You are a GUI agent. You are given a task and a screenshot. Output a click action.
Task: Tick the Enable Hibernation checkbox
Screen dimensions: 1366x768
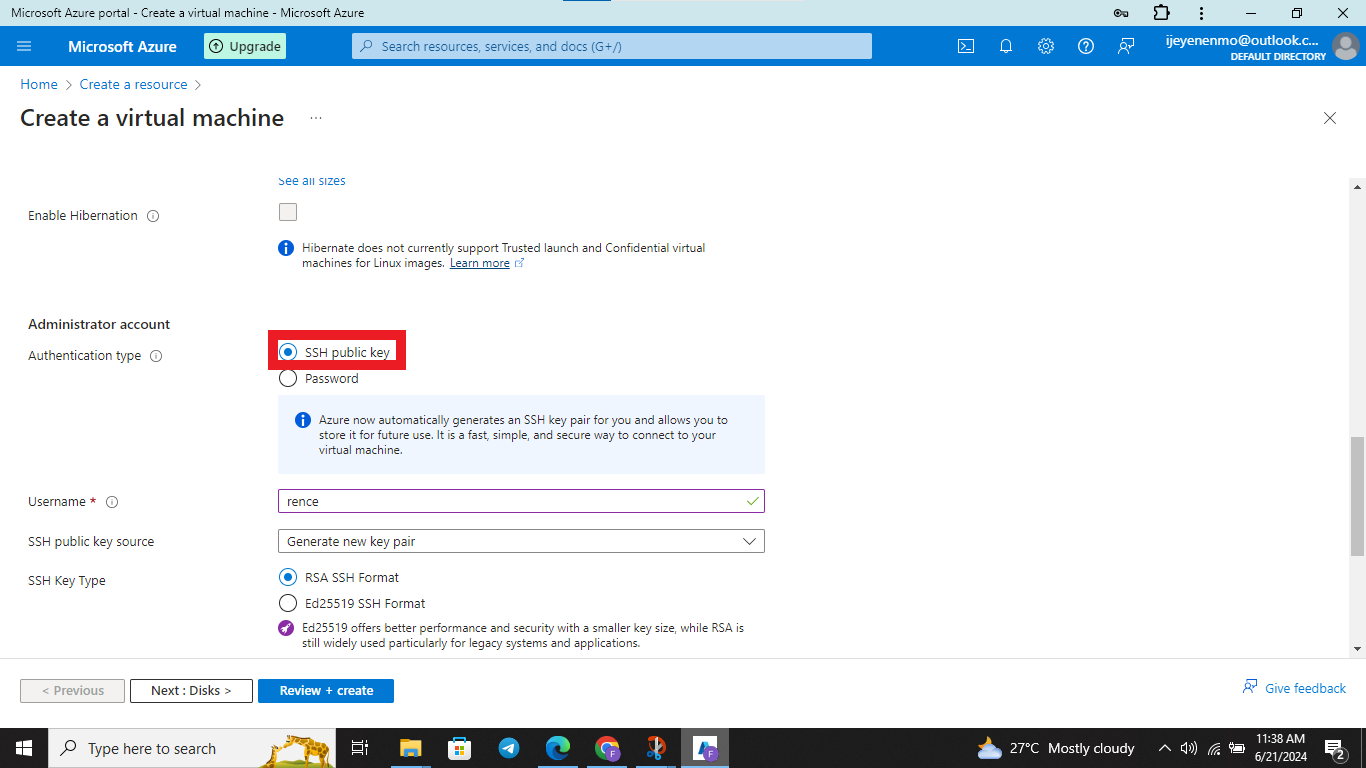coord(288,212)
